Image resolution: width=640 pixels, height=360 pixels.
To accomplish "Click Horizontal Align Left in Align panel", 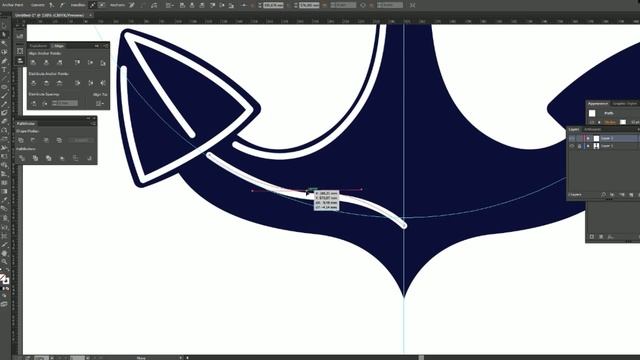I will coord(33,62).
